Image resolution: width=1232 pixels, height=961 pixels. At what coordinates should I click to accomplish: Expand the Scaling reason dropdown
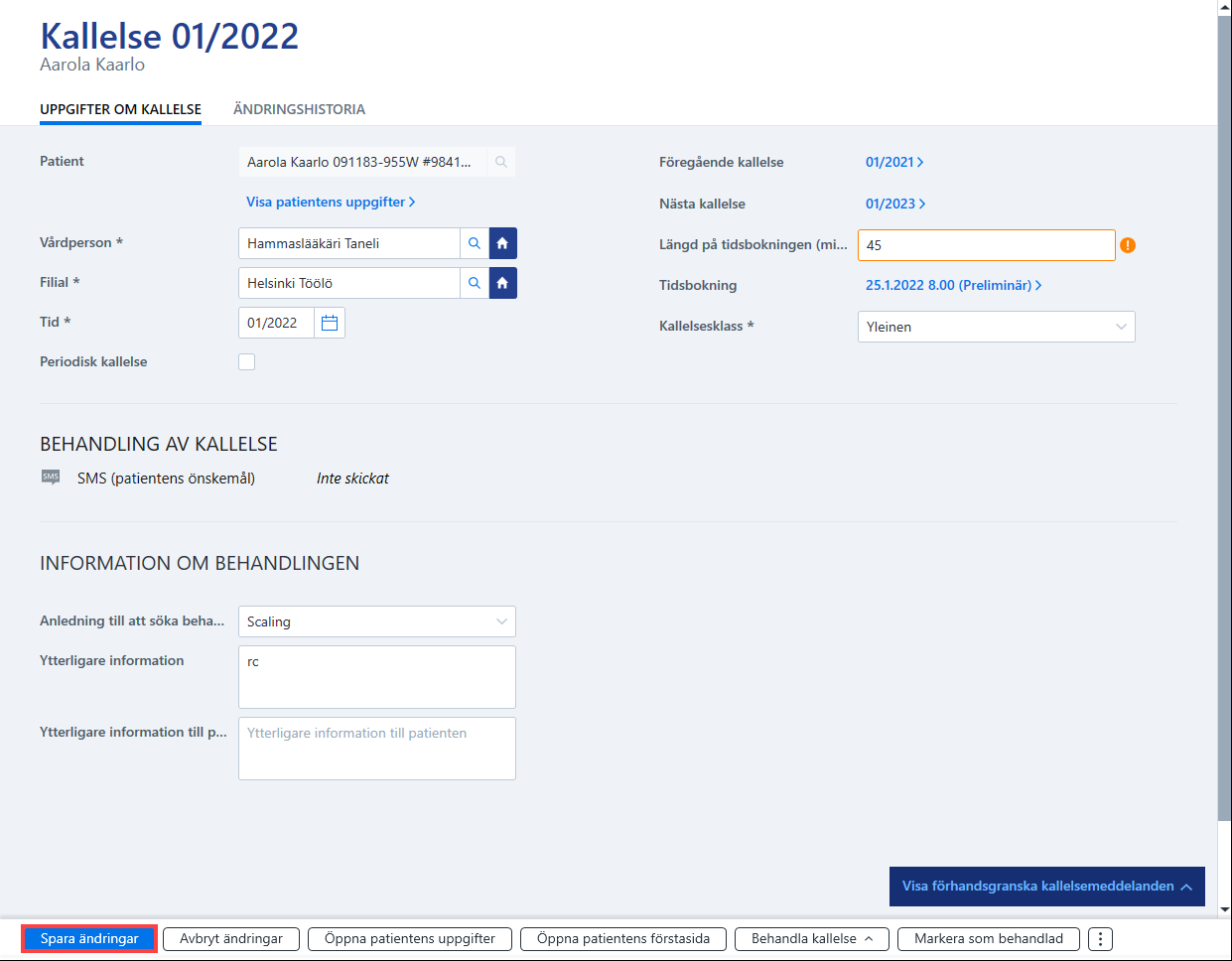377,621
